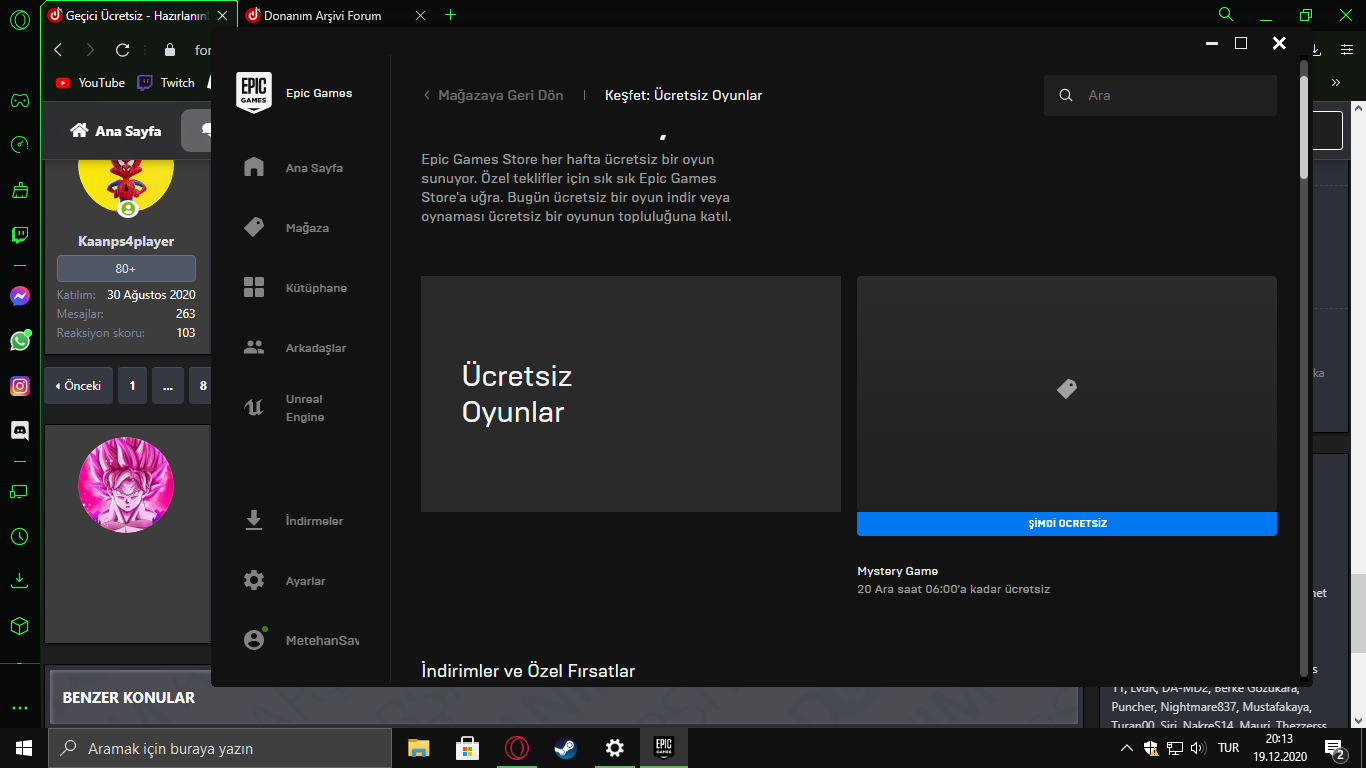1366x768 pixels.
Task: Open Unreal Engine sidebar icon
Action: click(254, 407)
